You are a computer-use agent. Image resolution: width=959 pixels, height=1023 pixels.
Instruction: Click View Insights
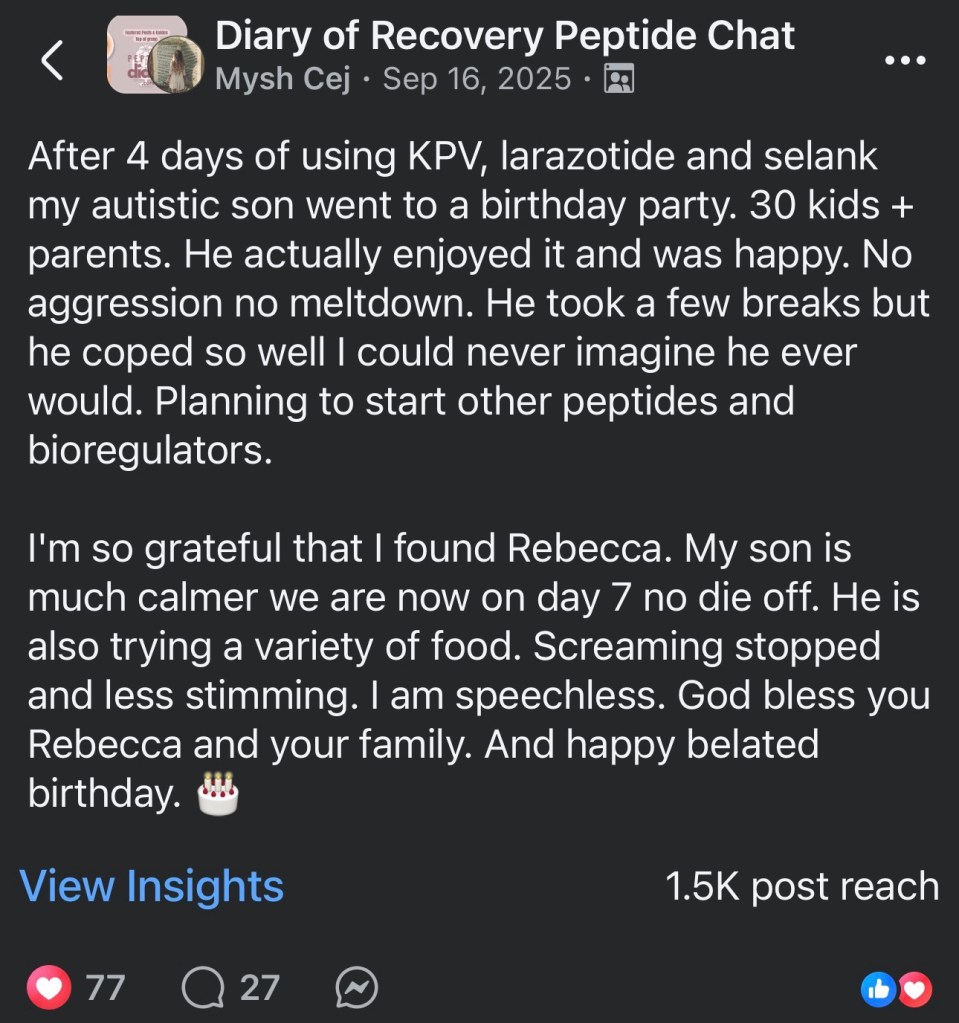point(152,886)
